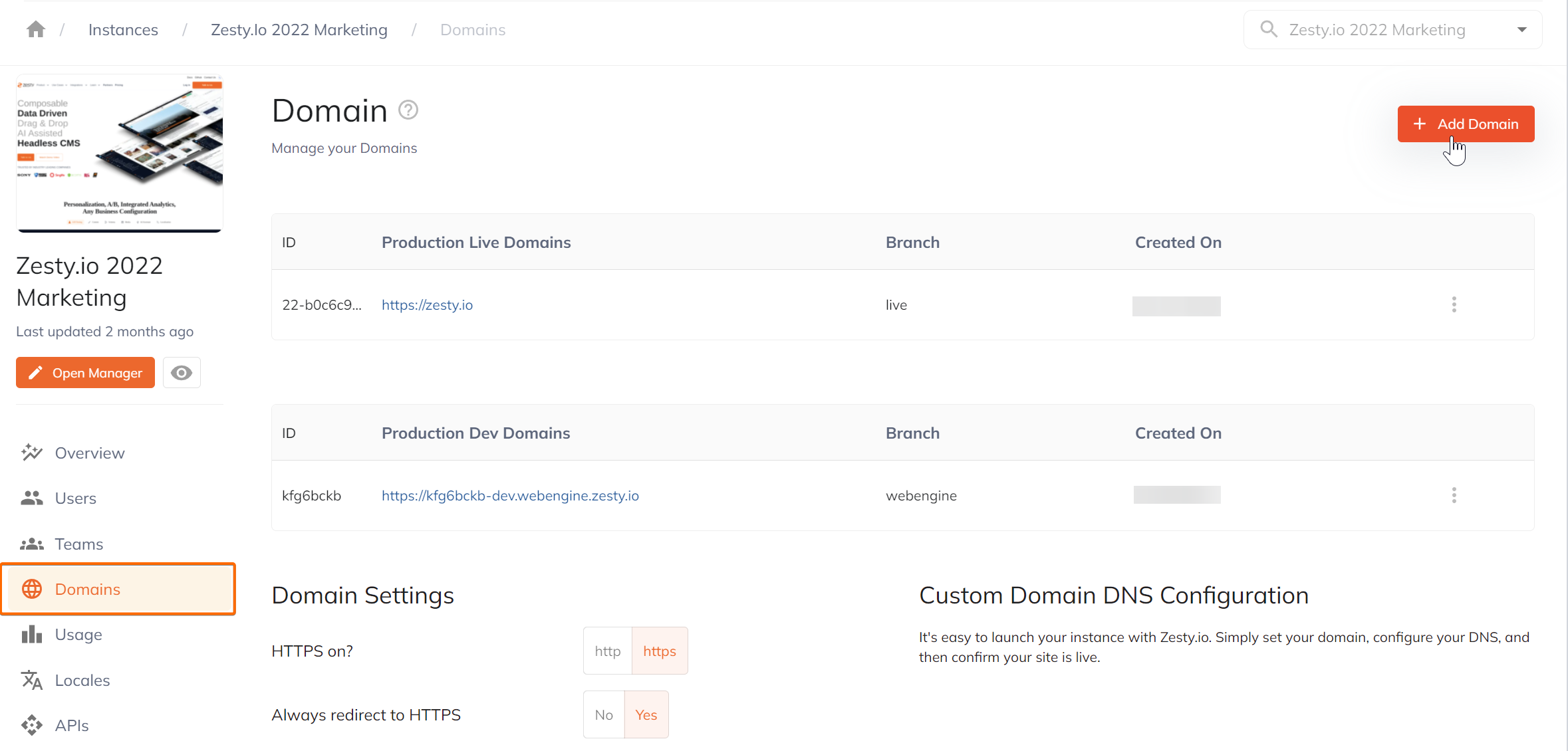Select the https option
Viewport: 1568px width, 751px height.
[660, 651]
